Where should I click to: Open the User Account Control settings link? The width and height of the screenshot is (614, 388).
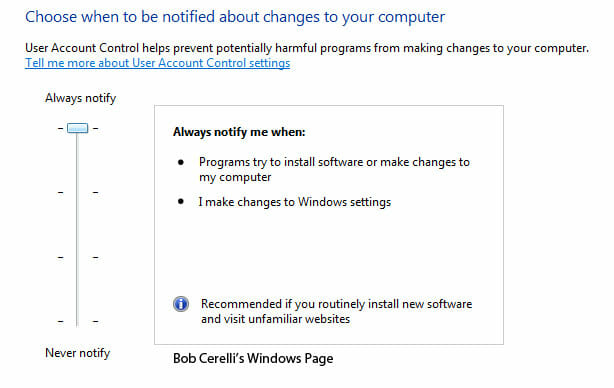[157, 63]
